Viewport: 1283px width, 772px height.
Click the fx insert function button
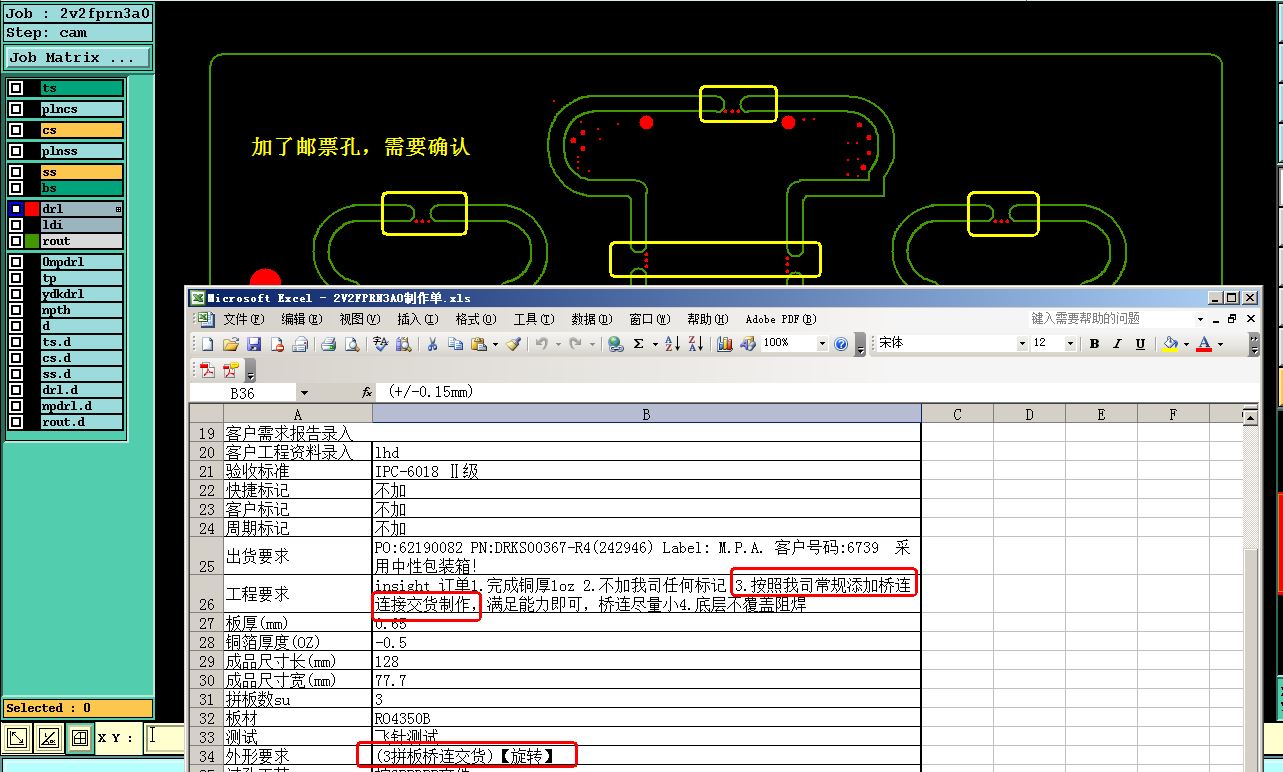coord(367,392)
